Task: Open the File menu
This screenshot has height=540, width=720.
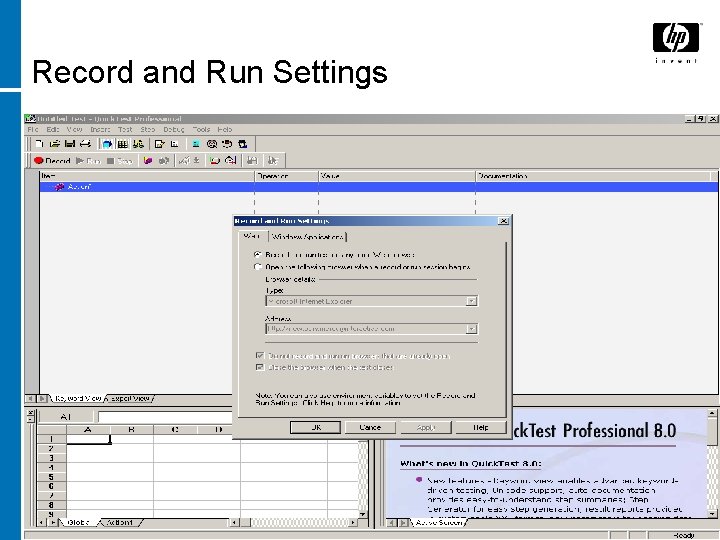Action: [x=33, y=129]
